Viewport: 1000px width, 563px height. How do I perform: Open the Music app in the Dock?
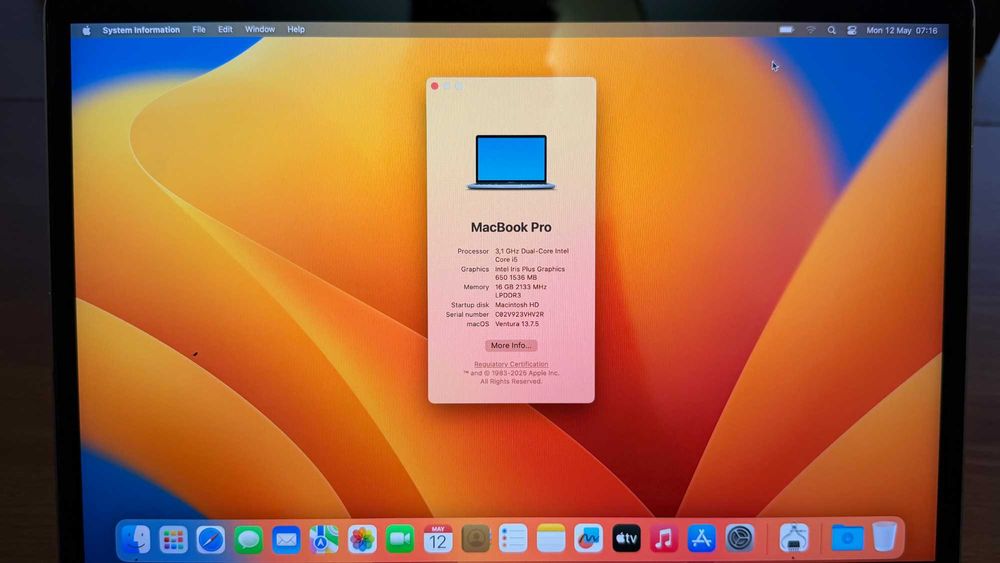point(664,539)
